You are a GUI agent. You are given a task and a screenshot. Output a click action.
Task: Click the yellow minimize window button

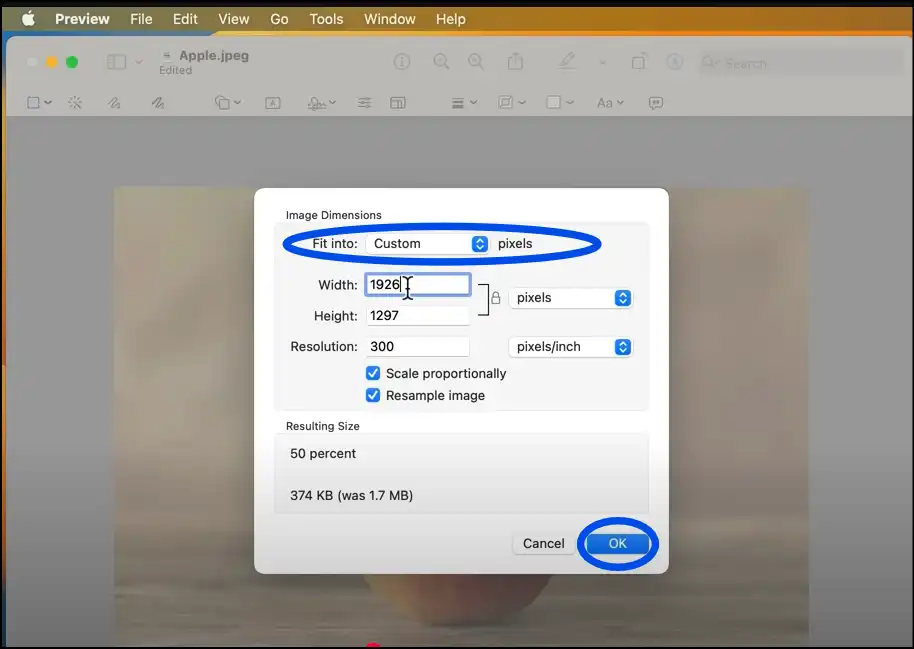[52, 62]
